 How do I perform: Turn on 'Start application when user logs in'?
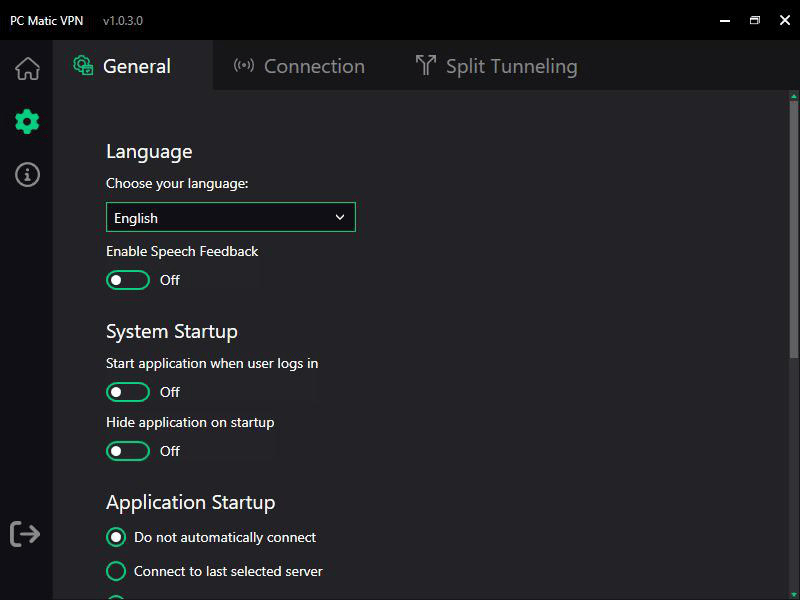coord(127,392)
